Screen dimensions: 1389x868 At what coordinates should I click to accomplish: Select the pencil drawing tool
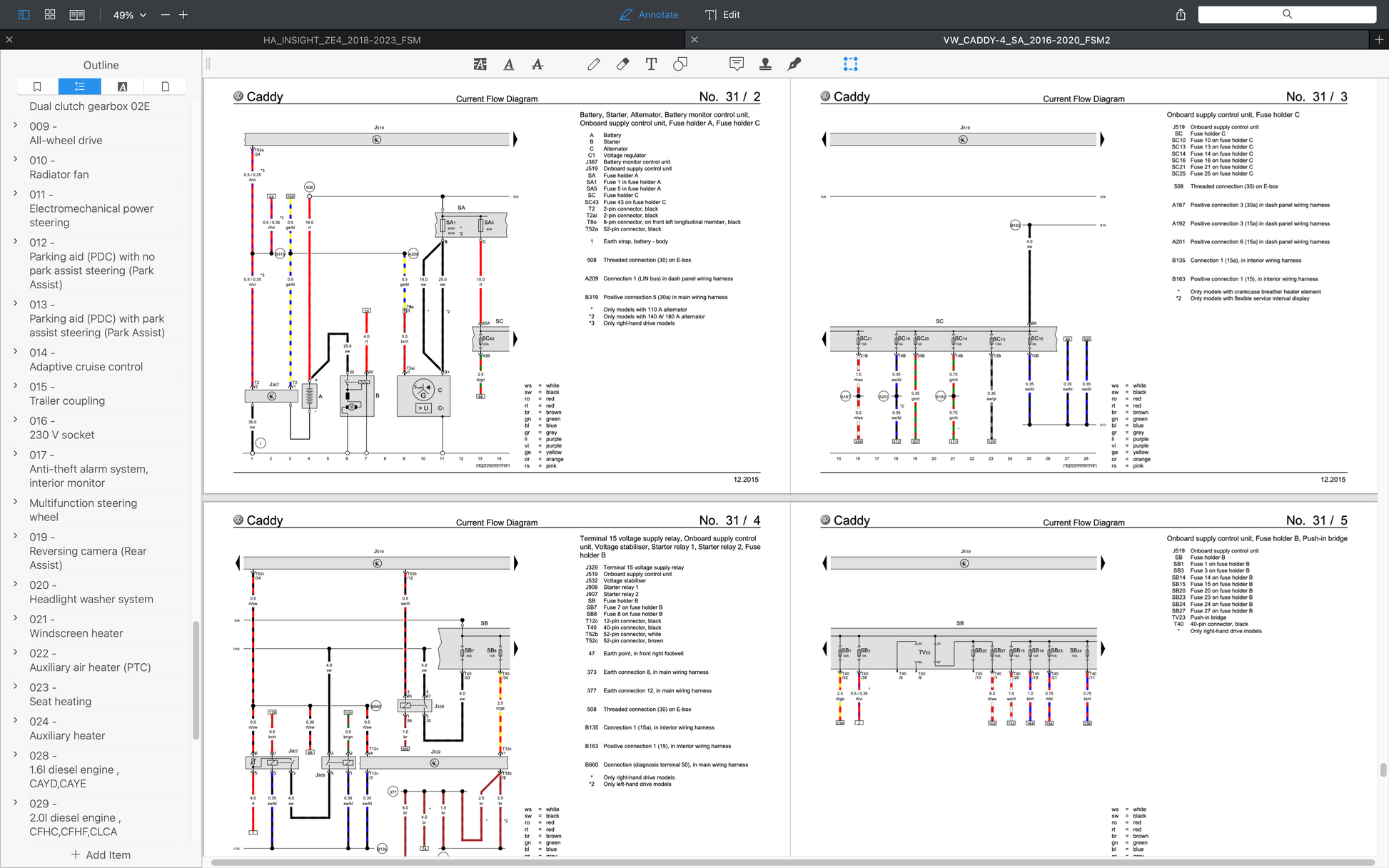[594, 64]
